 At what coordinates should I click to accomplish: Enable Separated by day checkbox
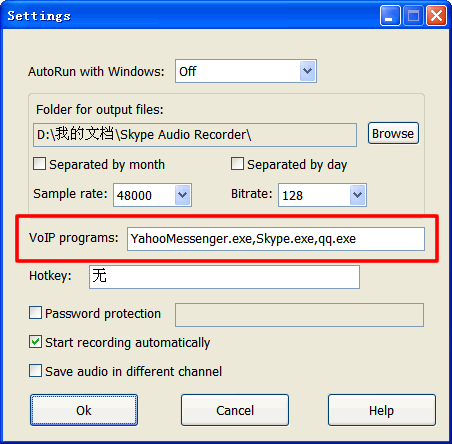point(237,164)
